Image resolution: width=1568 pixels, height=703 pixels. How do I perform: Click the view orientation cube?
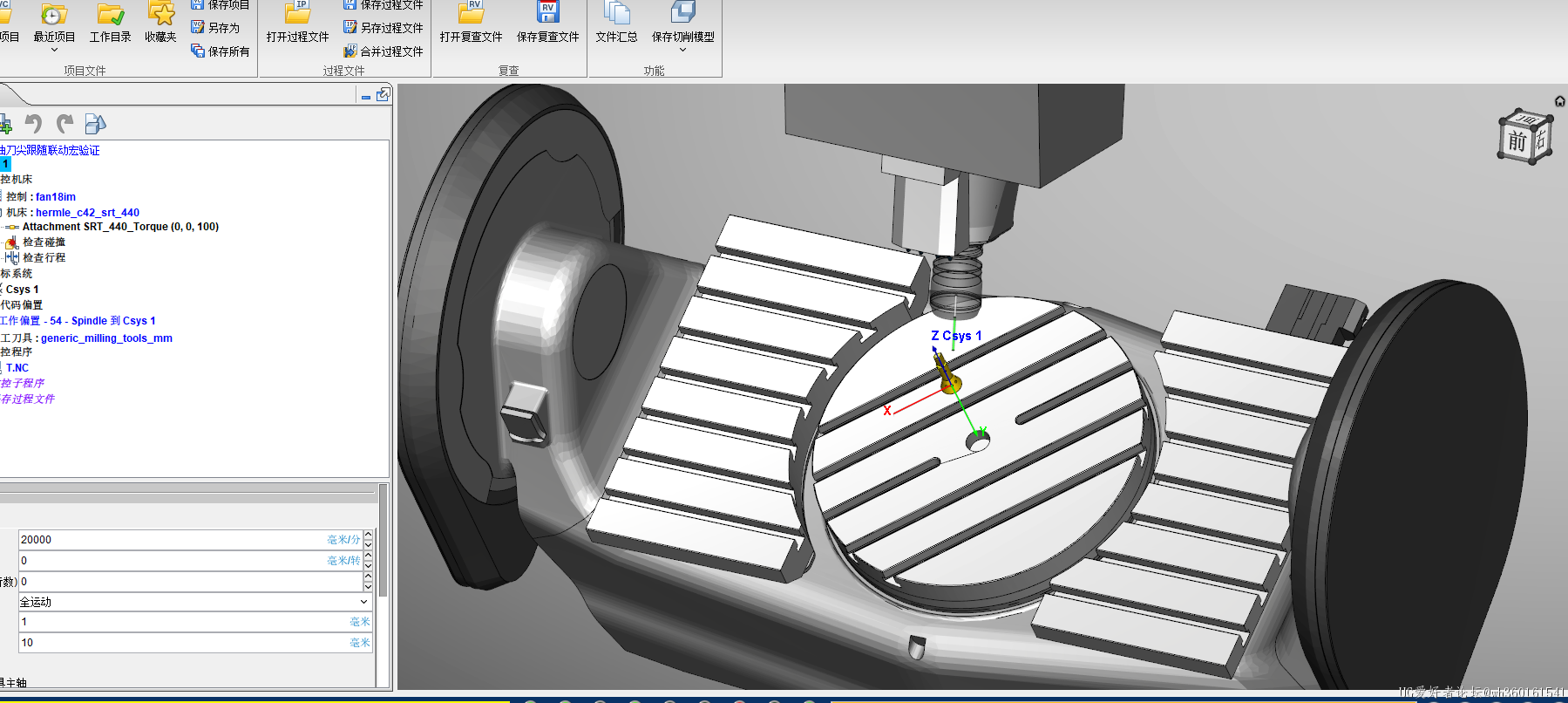click(x=1525, y=138)
